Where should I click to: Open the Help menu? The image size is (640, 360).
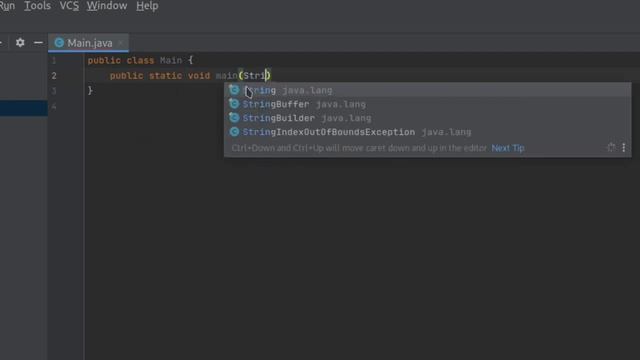(147, 6)
